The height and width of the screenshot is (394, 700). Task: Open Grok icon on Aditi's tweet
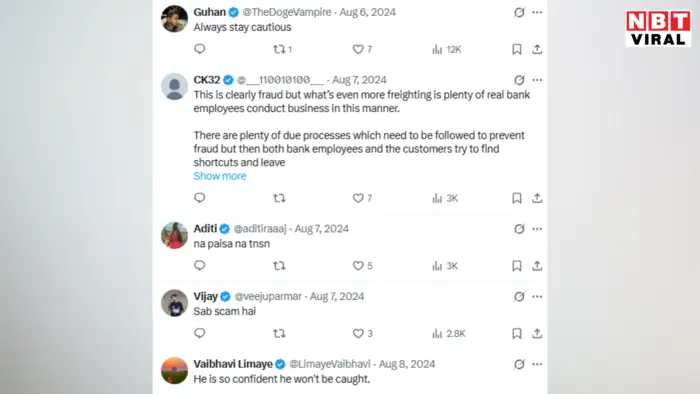point(519,229)
